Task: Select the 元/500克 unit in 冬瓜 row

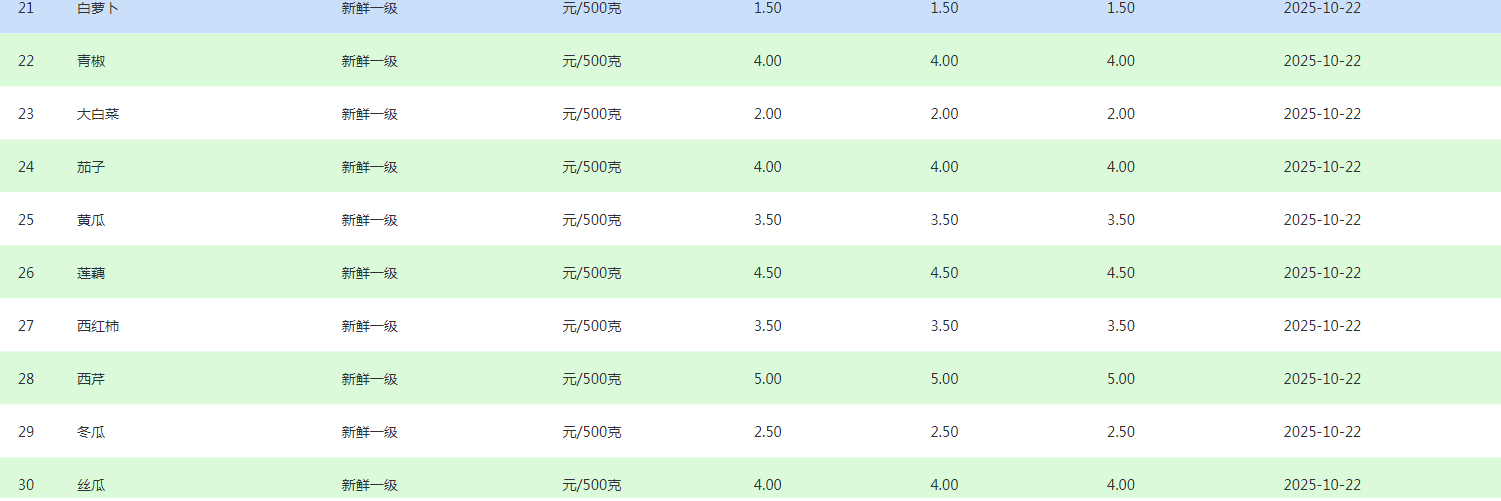Action: pyautogui.click(x=592, y=432)
